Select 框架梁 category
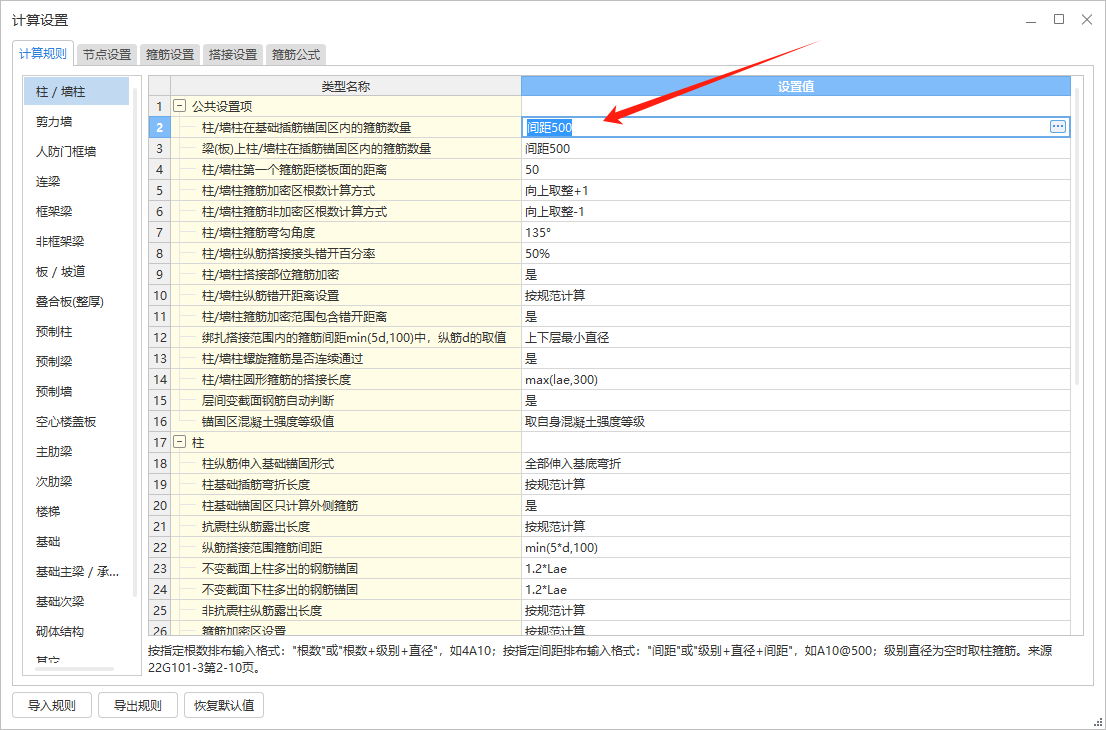Viewport: 1106px width, 730px height. click(77, 212)
